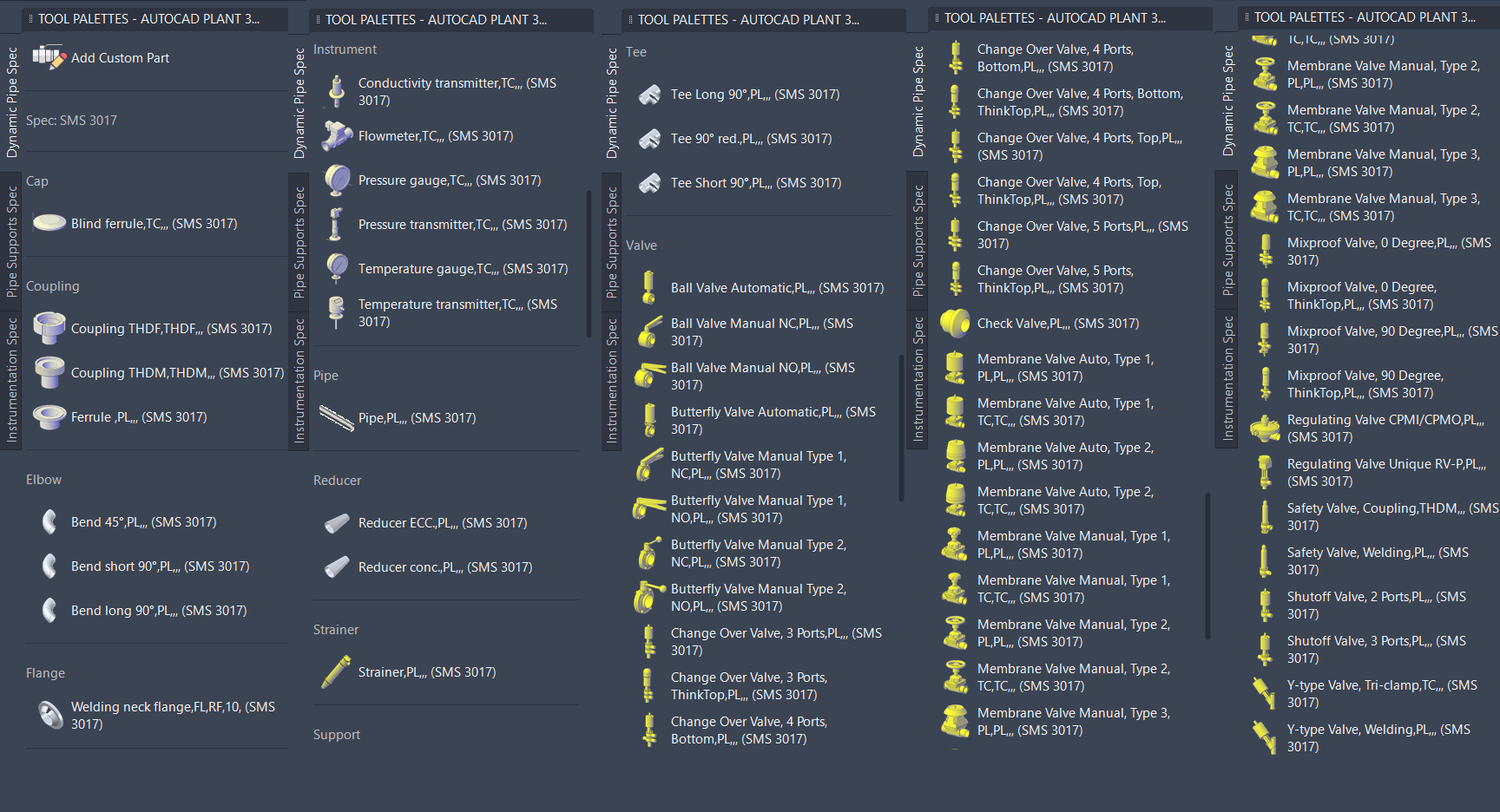1500x812 pixels.
Task: Pick Membrane Valve Auto Type 1 PL,PL icon
Action: pos(956,367)
